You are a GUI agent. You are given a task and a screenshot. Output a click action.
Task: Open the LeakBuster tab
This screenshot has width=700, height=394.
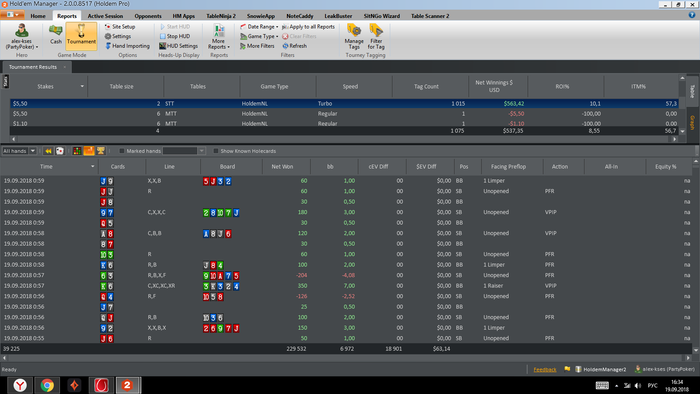(338, 16)
